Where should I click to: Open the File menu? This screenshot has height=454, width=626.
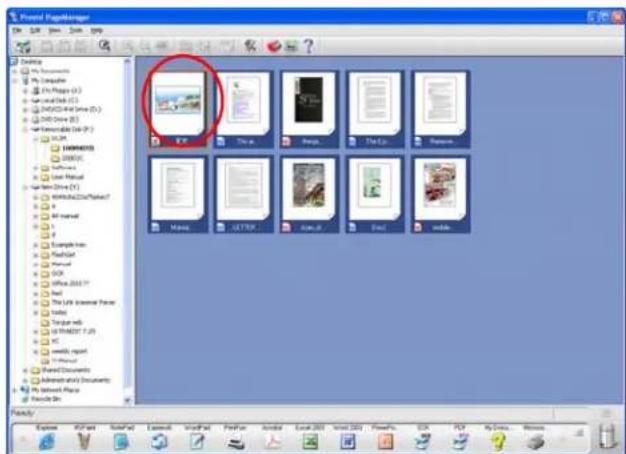[x=17, y=30]
